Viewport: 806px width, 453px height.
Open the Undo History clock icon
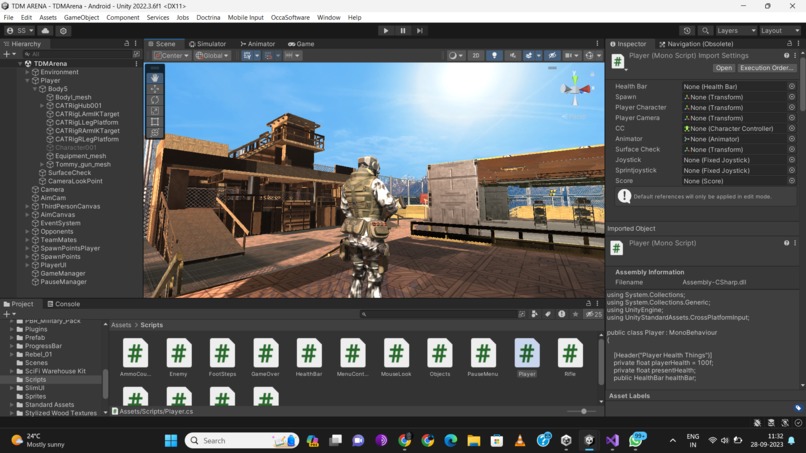687,31
